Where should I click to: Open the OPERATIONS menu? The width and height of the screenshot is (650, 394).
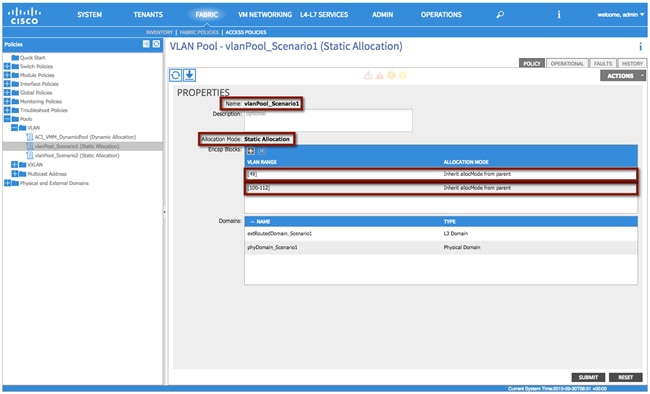click(441, 15)
